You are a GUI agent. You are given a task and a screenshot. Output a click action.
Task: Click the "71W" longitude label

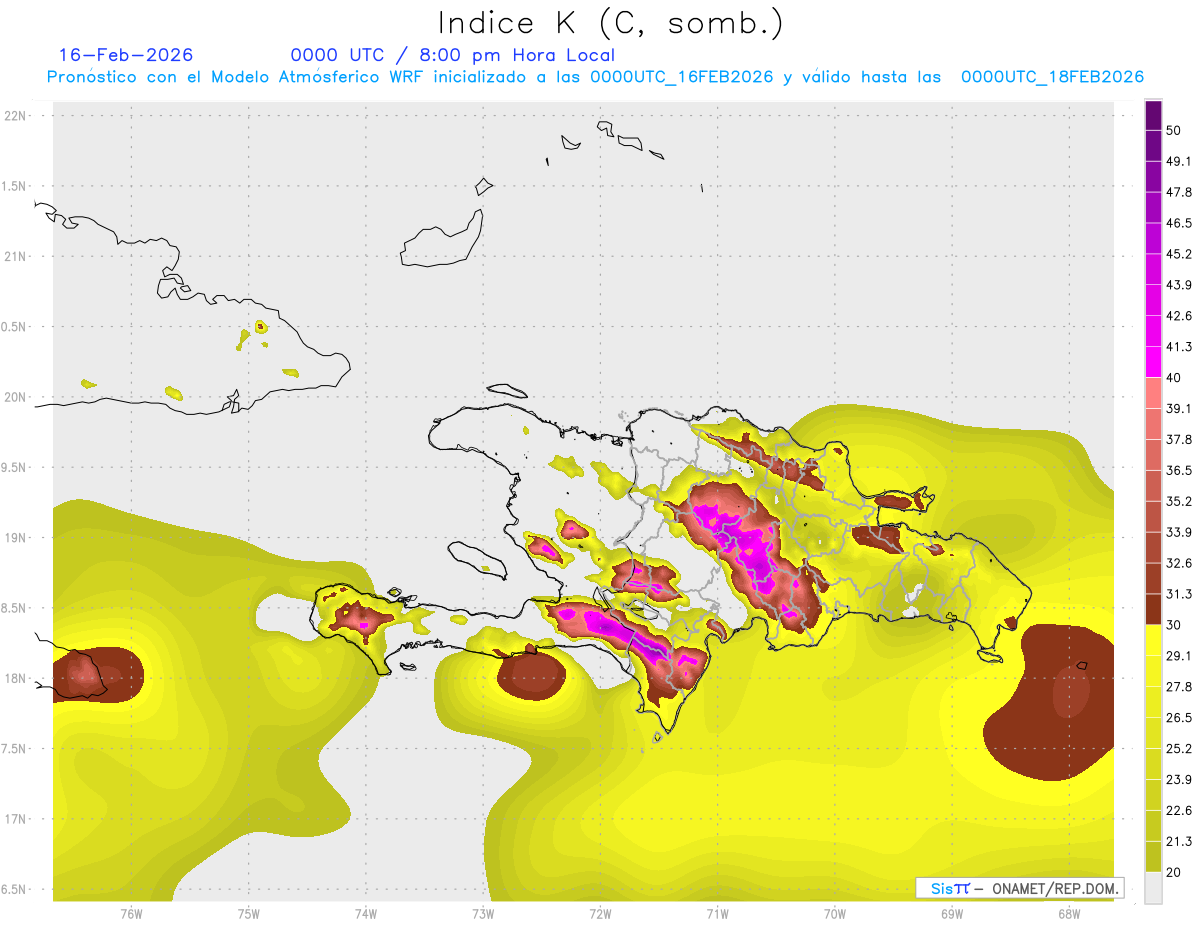717,914
